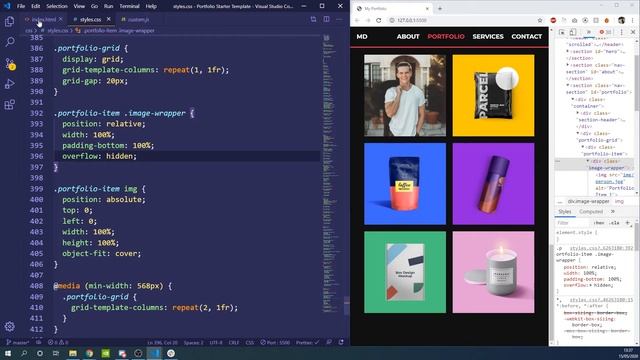640x360 pixels.
Task: Click the master branch indicator in status bar
Action: click(18, 342)
